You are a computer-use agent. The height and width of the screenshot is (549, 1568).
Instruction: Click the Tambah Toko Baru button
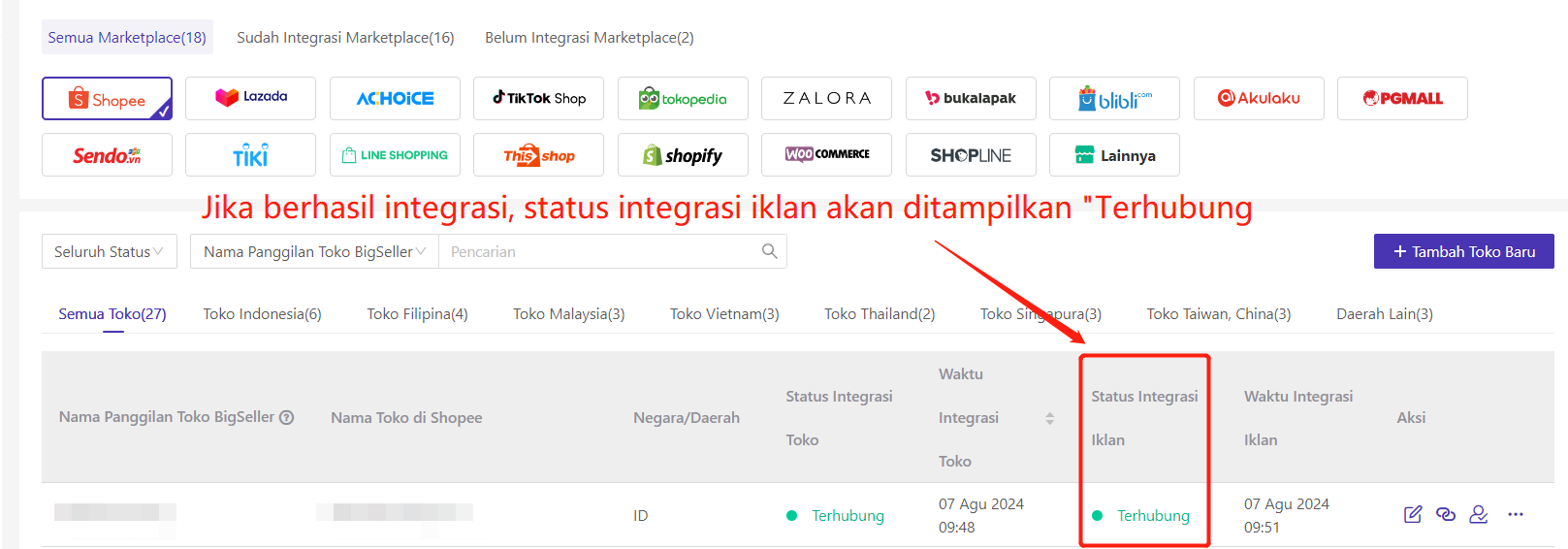pos(1464,251)
